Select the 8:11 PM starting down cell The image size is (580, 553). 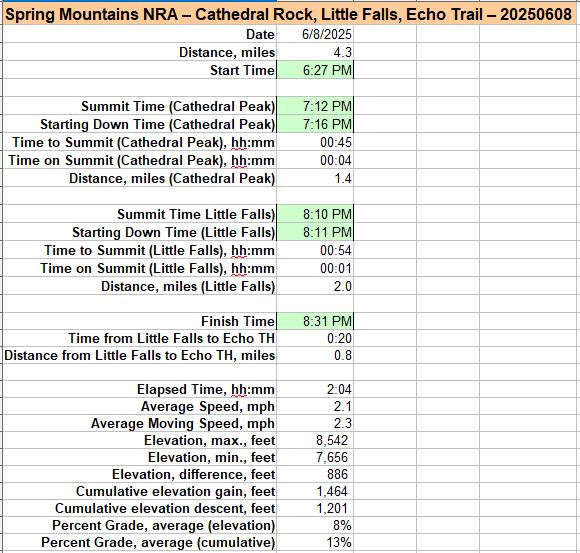point(315,232)
